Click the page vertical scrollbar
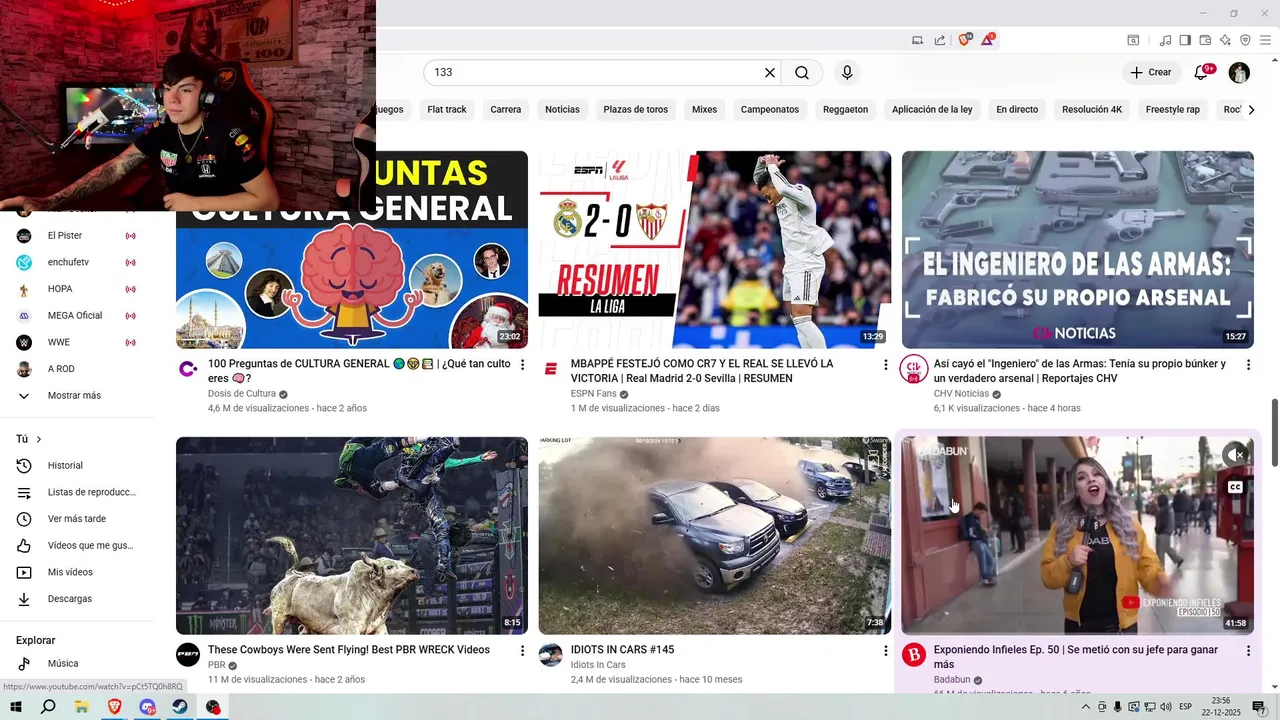The height and width of the screenshot is (720, 1280). 1274,432
